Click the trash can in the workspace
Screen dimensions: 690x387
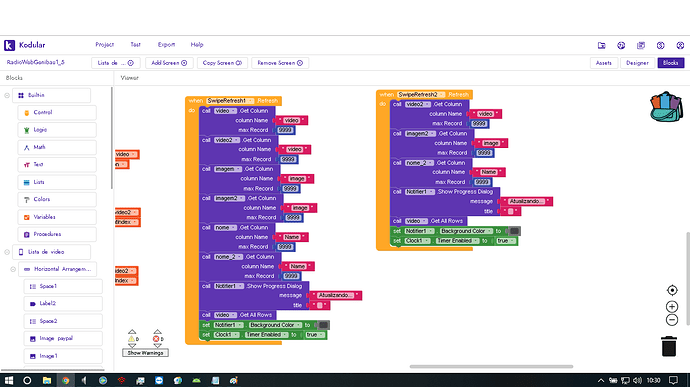(x=669, y=346)
